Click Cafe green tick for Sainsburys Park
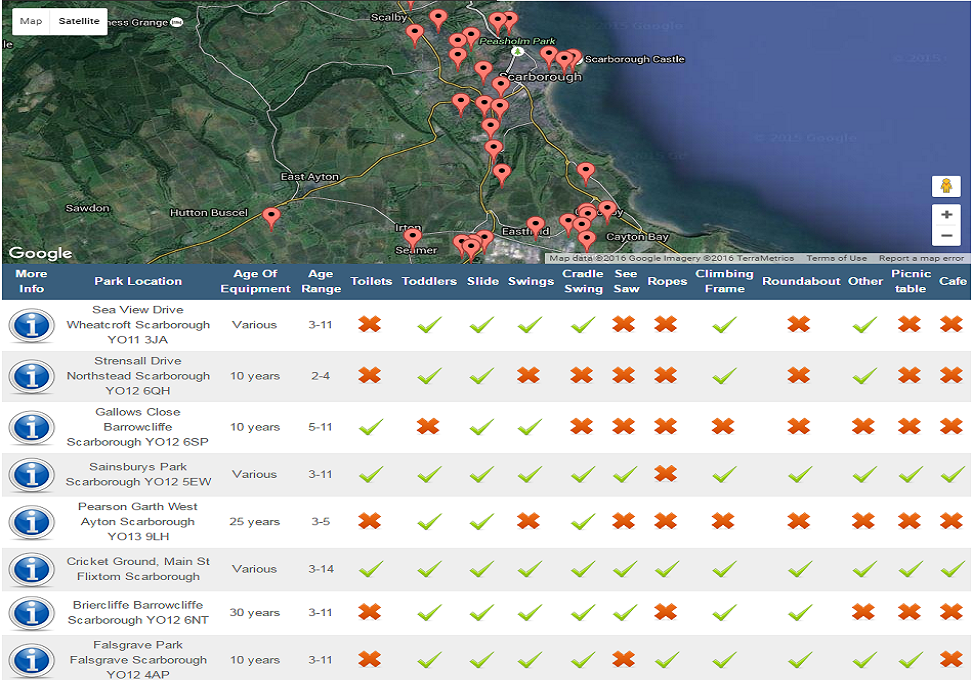The image size is (972, 680). (x=951, y=475)
